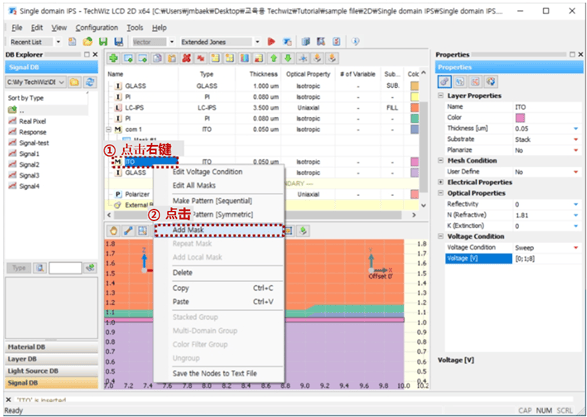The height and width of the screenshot is (417, 587).
Task: Click the refresh icon in DB Explorer
Action: (89, 82)
